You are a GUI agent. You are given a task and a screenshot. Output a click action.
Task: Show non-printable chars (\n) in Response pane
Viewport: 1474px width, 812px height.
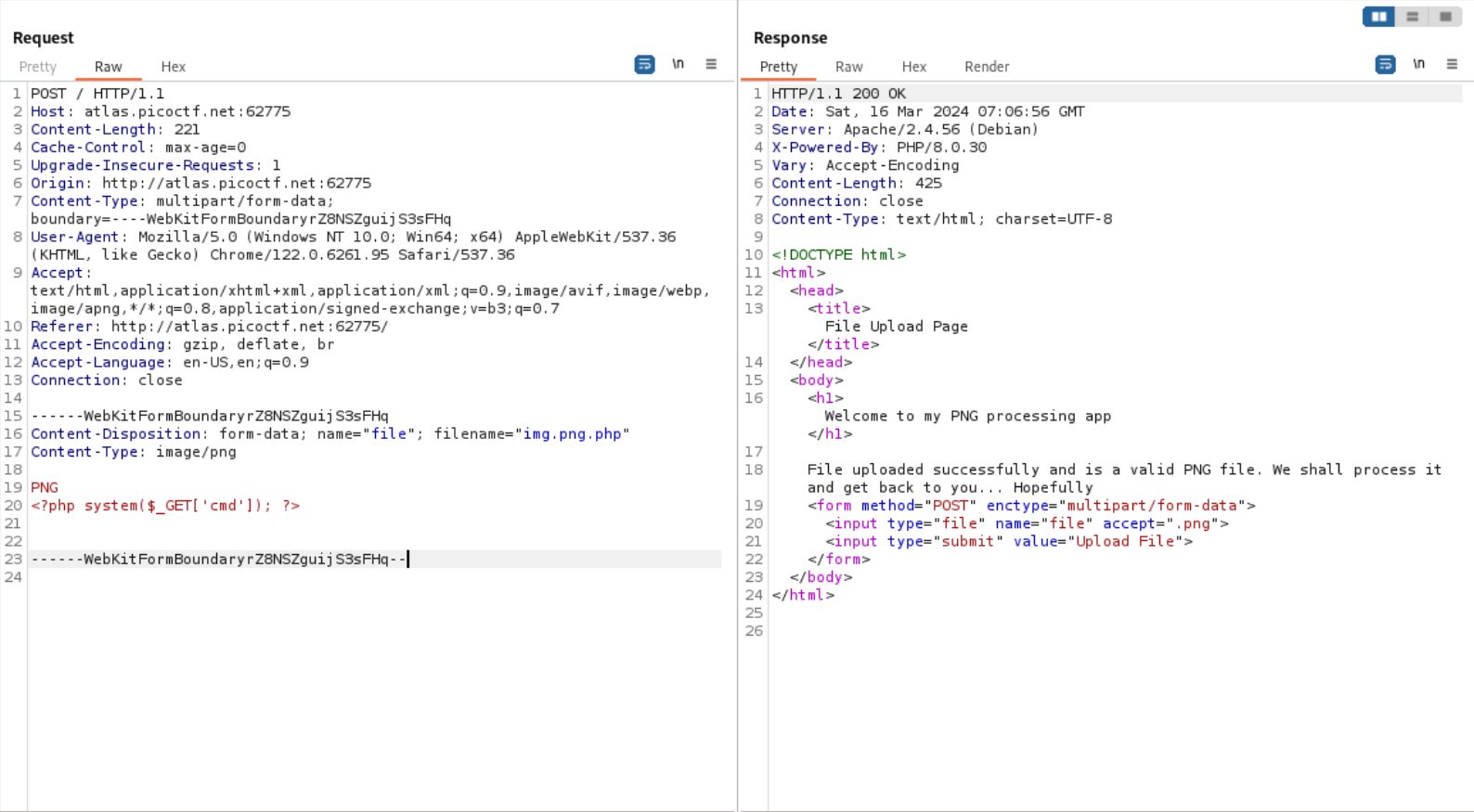coord(1419,64)
